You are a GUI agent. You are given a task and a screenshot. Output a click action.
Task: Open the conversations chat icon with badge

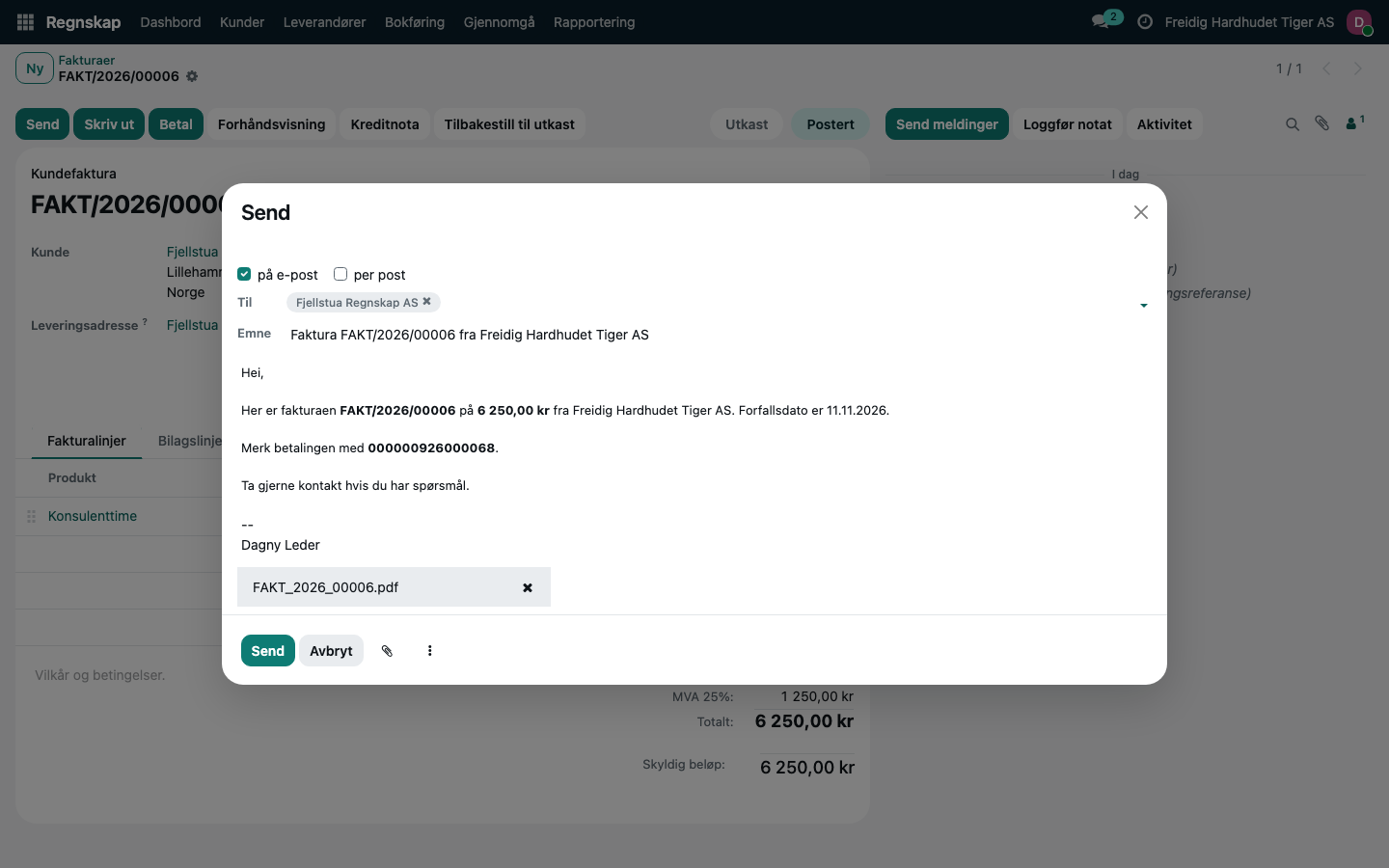[1106, 20]
